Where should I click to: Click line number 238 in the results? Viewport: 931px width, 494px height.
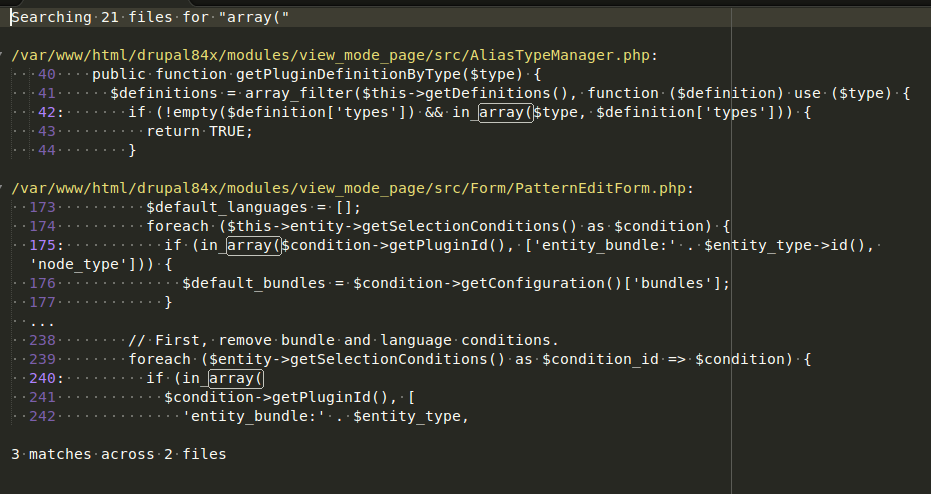tap(43, 340)
